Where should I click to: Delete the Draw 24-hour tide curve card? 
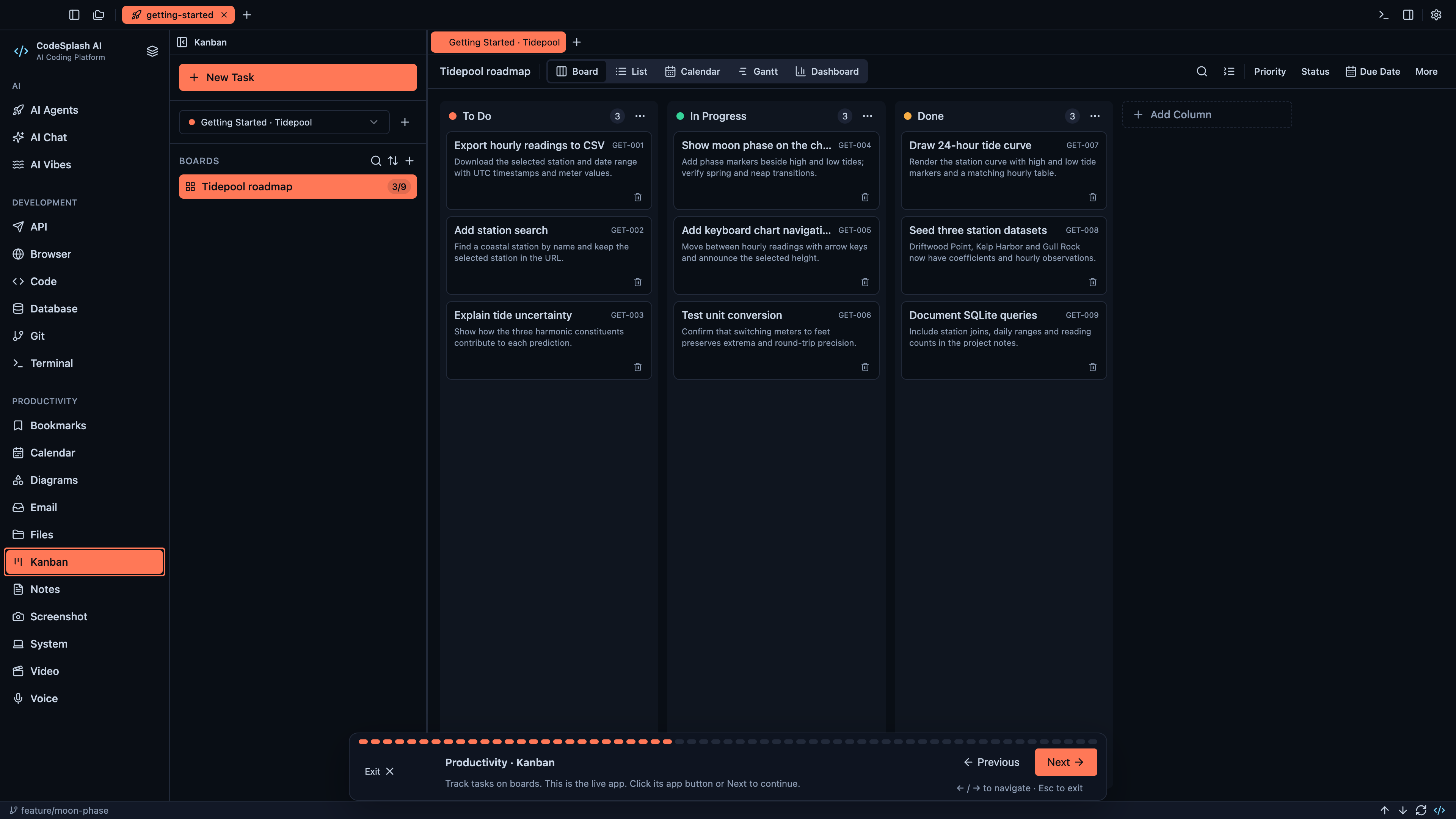[1092, 197]
